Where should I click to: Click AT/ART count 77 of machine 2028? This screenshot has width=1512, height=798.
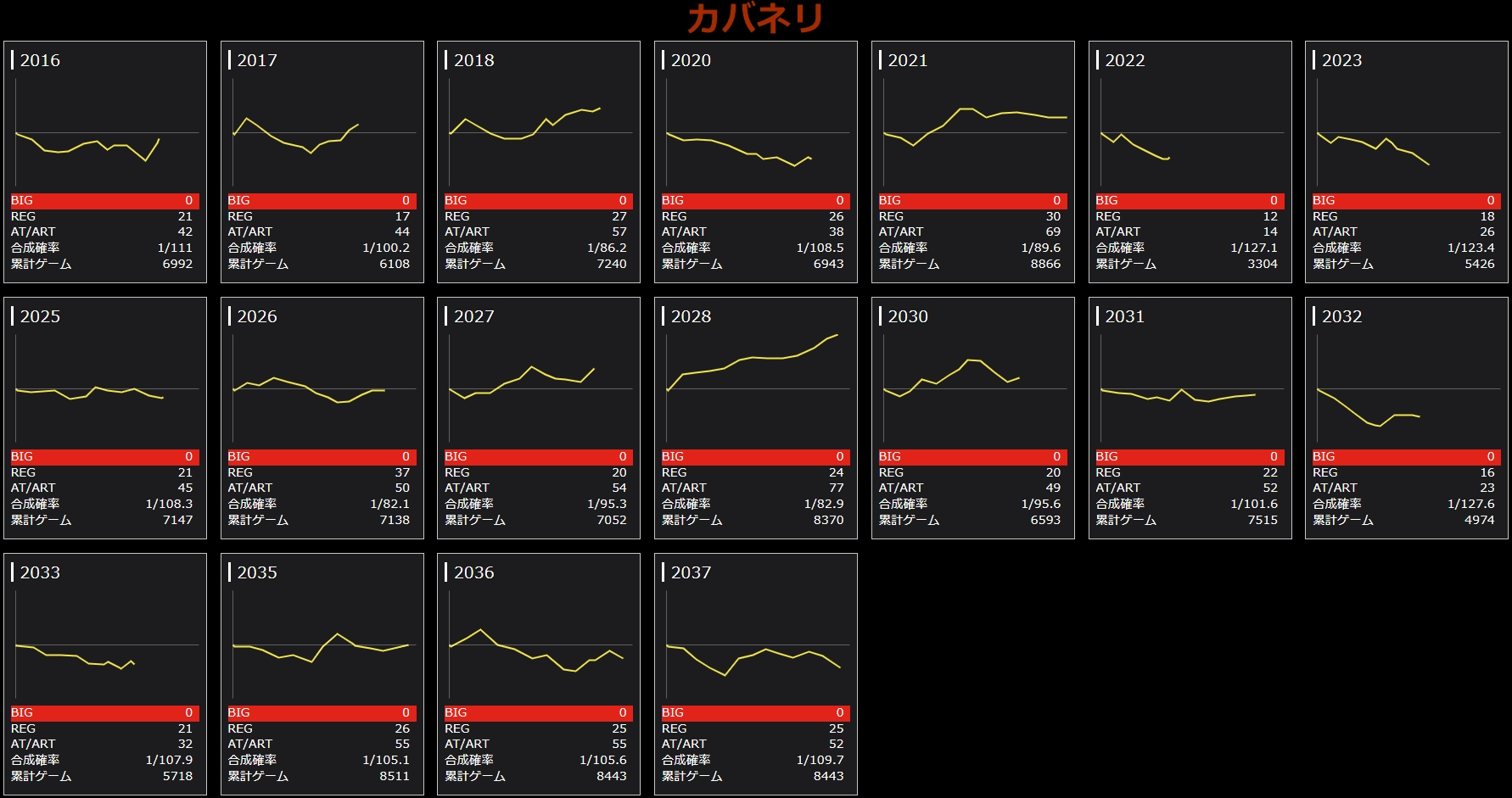tap(837, 488)
